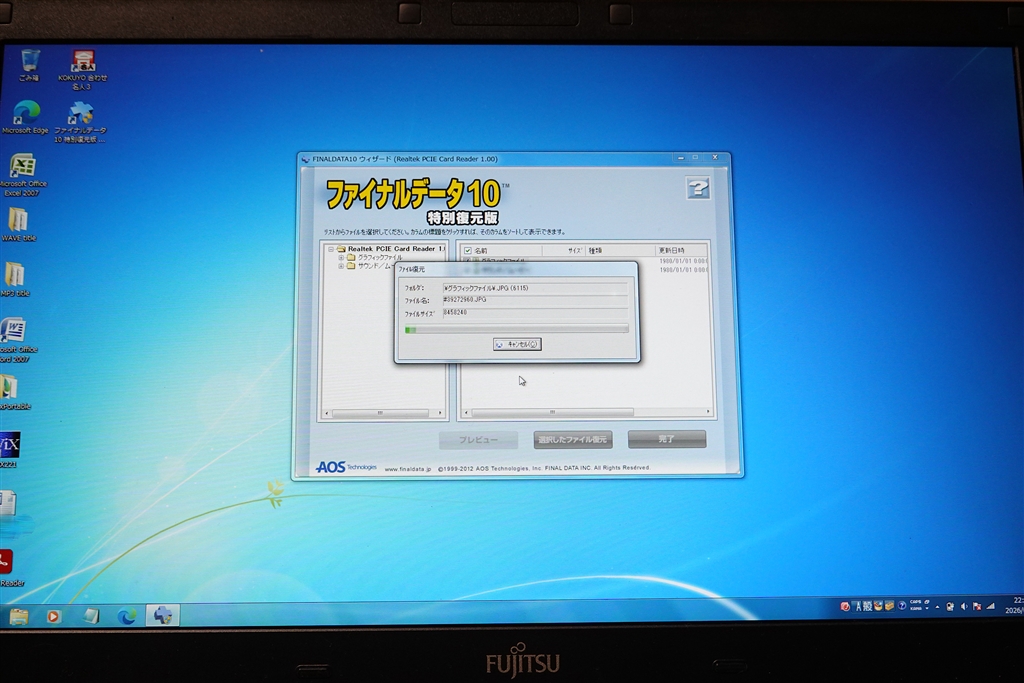Click the ファイル名 field showing #39272960.JPG
Screen dimensions: 1024x683
[535, 300]
